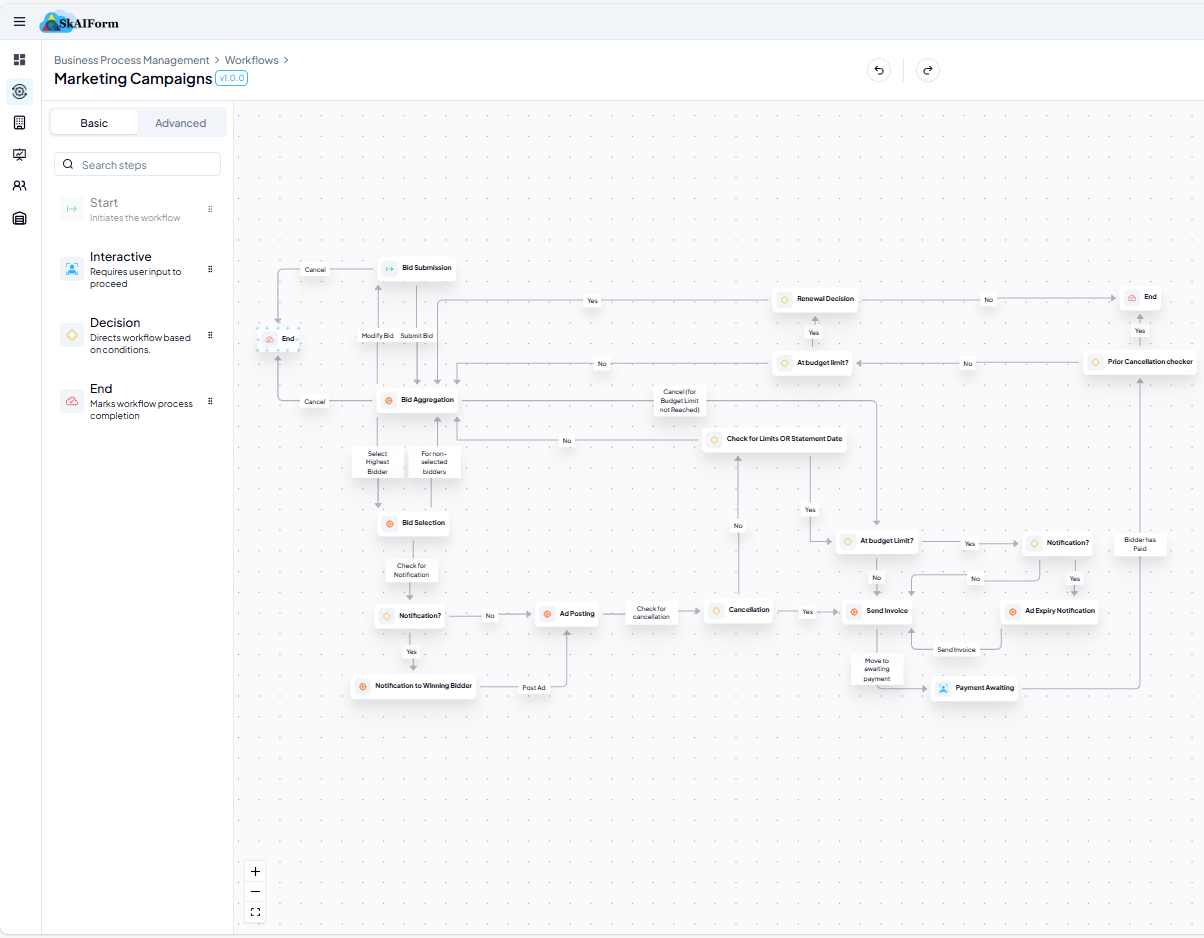This screenshot has width=1204, height=938.
Task: Switch to the Advanced tab
Action: click(181, 122)
